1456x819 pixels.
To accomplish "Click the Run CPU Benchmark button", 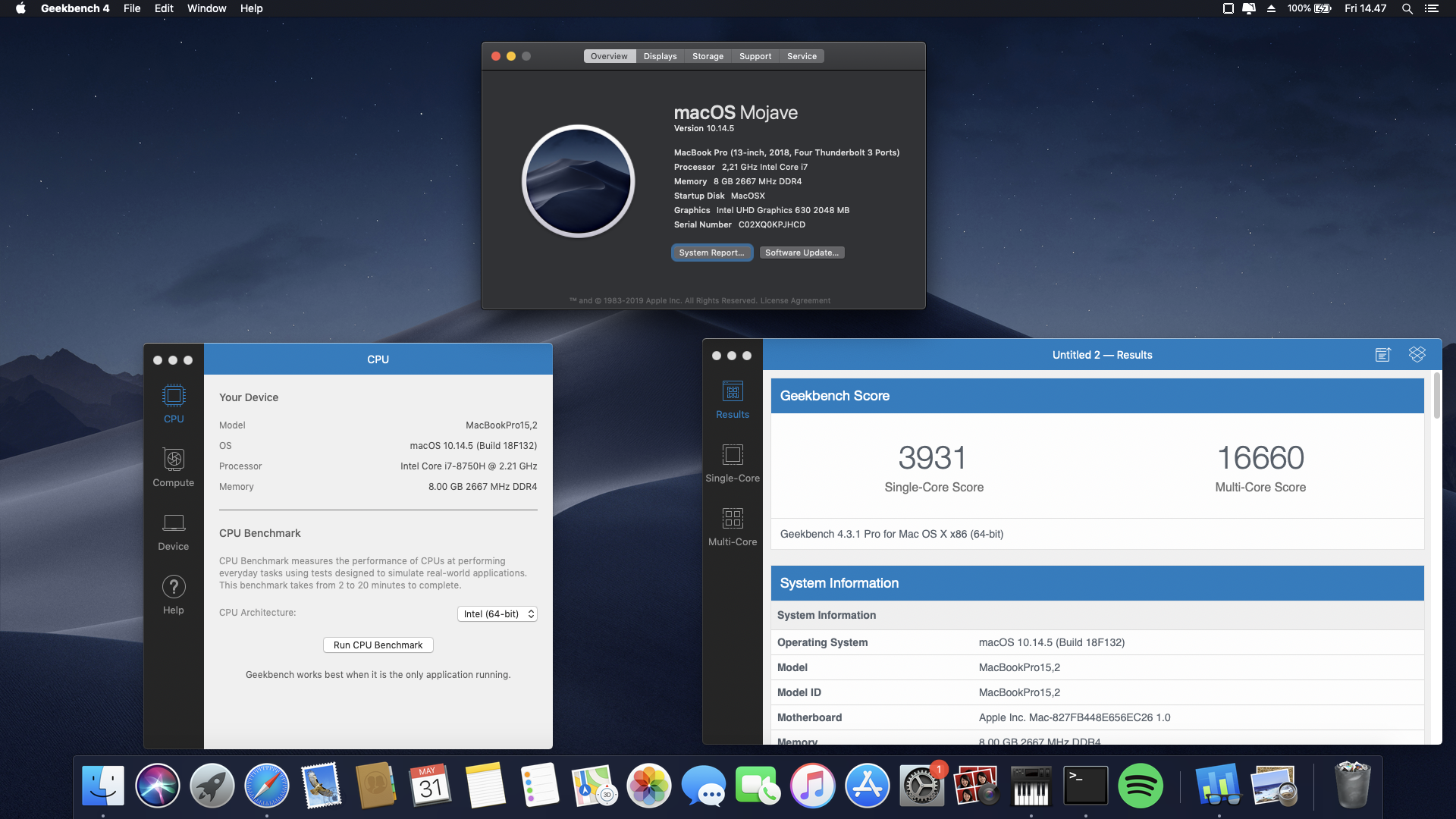I will click(x=378, y=645).
